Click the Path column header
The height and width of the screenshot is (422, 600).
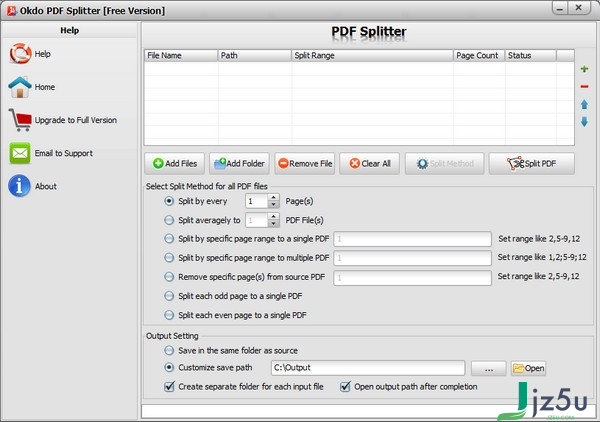point(254,55)
